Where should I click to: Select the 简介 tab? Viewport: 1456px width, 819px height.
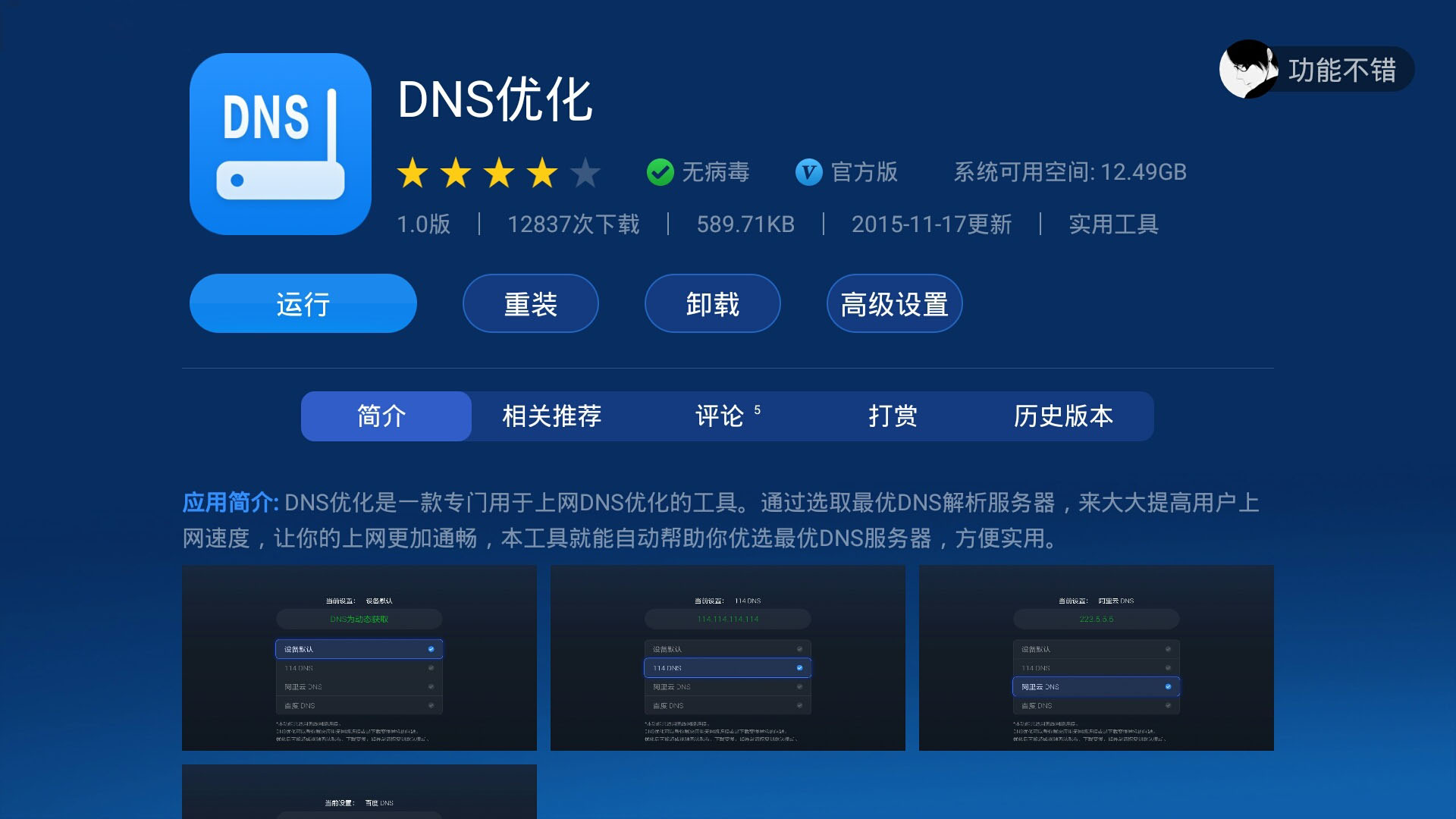pos(386,416)
